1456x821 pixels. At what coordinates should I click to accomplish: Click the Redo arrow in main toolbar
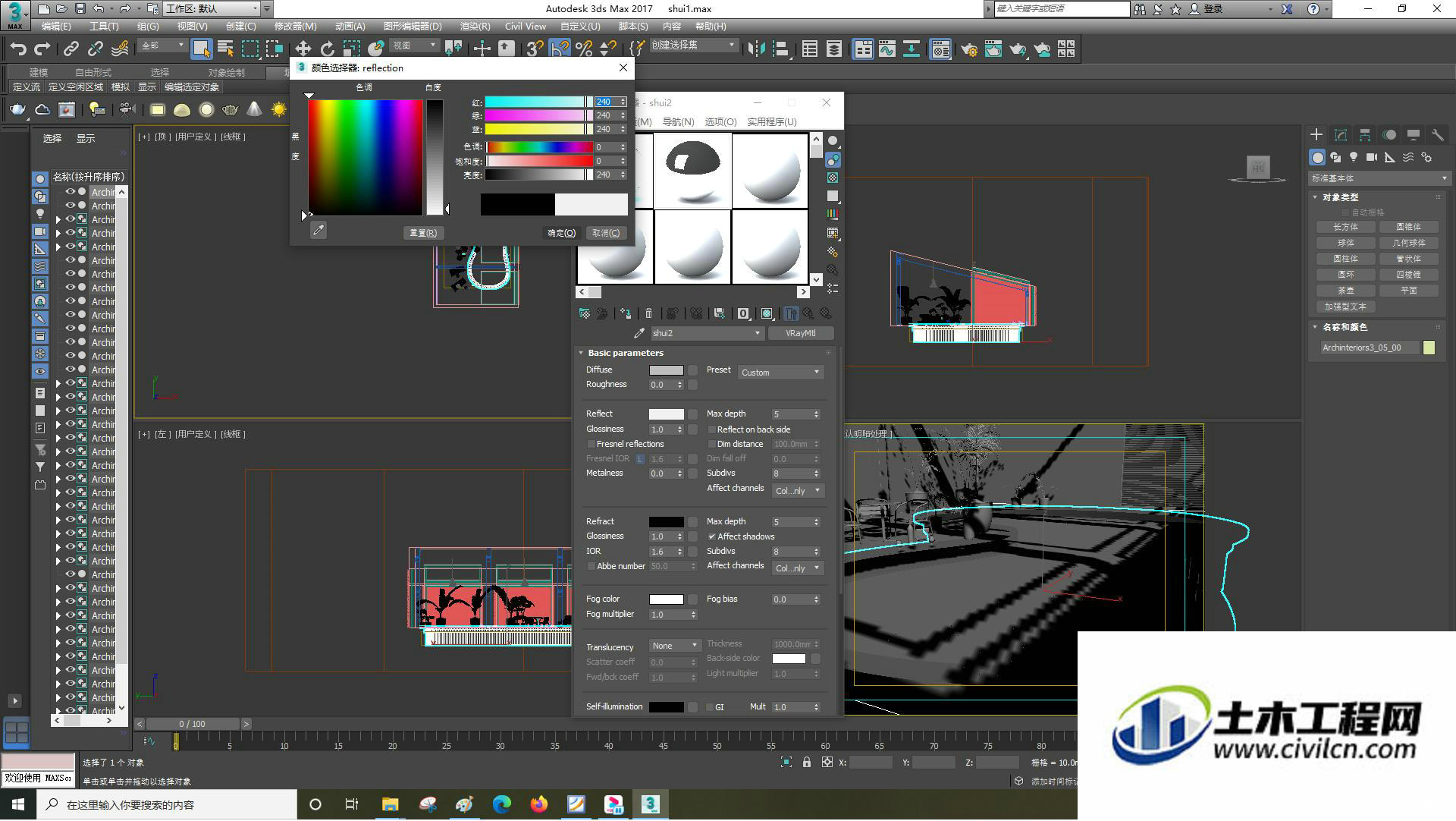(x=42, y=49)
